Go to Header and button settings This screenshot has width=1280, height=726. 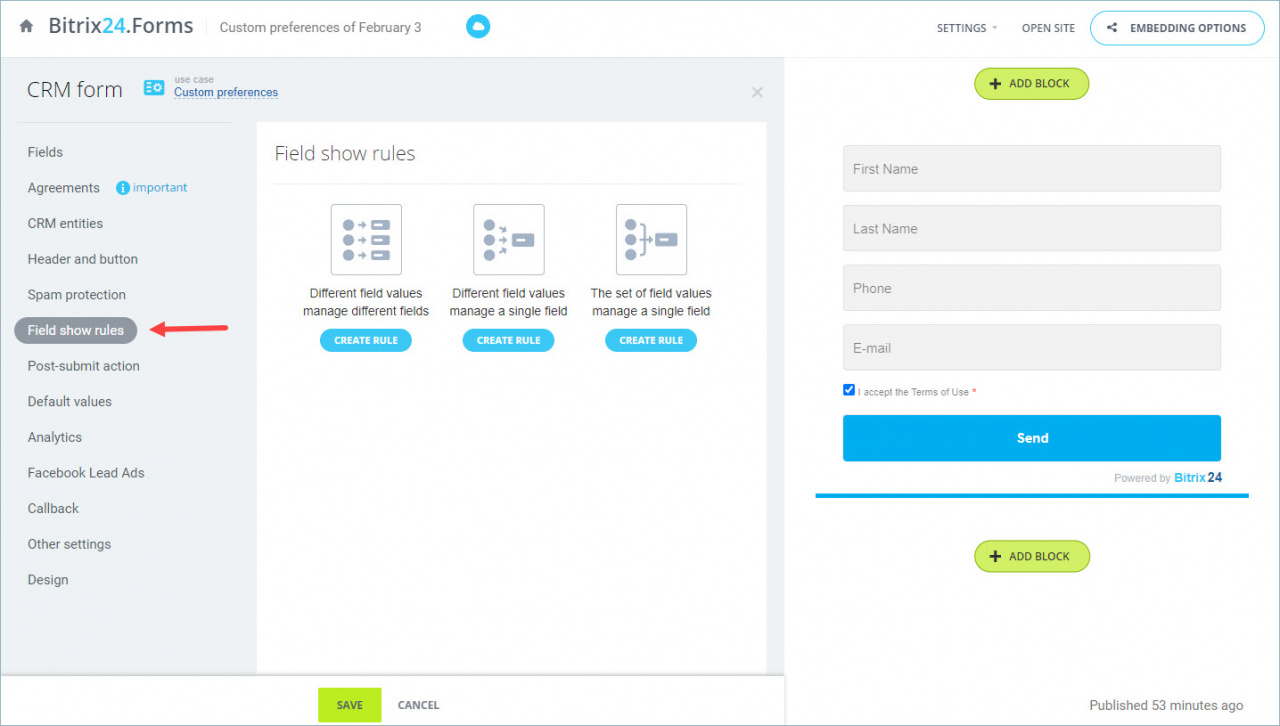pyautogui.click(x=83, y=259)
